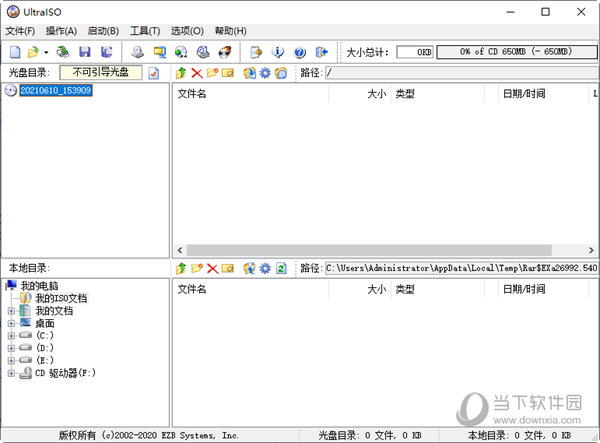Click the Compress ISO icon
The image size is (600, 443).
click(181, 52)
